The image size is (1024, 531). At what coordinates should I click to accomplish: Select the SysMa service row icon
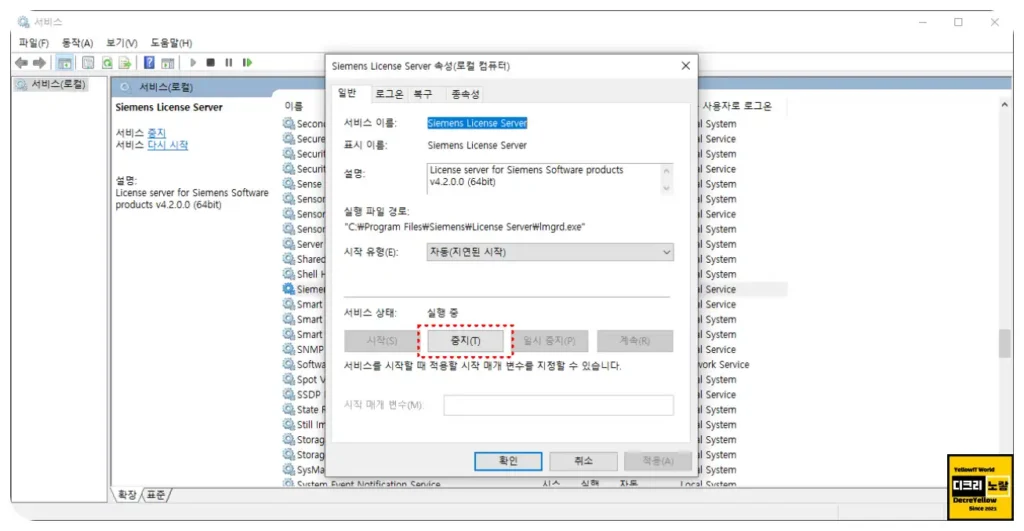pyautogui.click(x=289, y=469)
